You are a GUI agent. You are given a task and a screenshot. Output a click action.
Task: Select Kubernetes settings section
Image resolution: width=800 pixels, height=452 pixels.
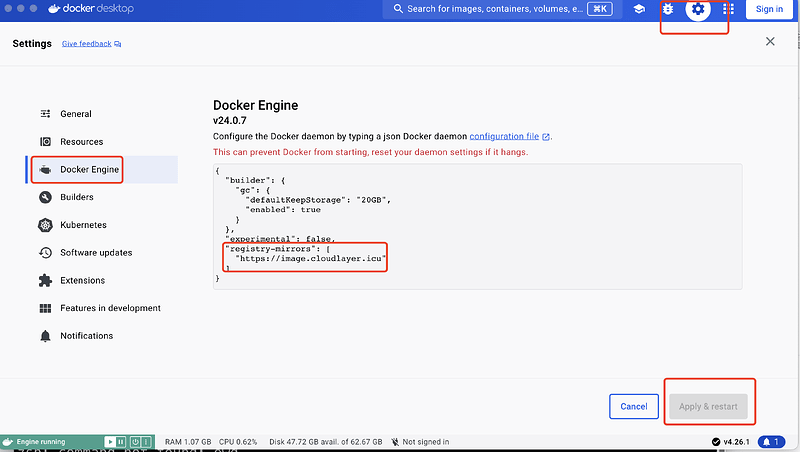(x=102, y=225)
